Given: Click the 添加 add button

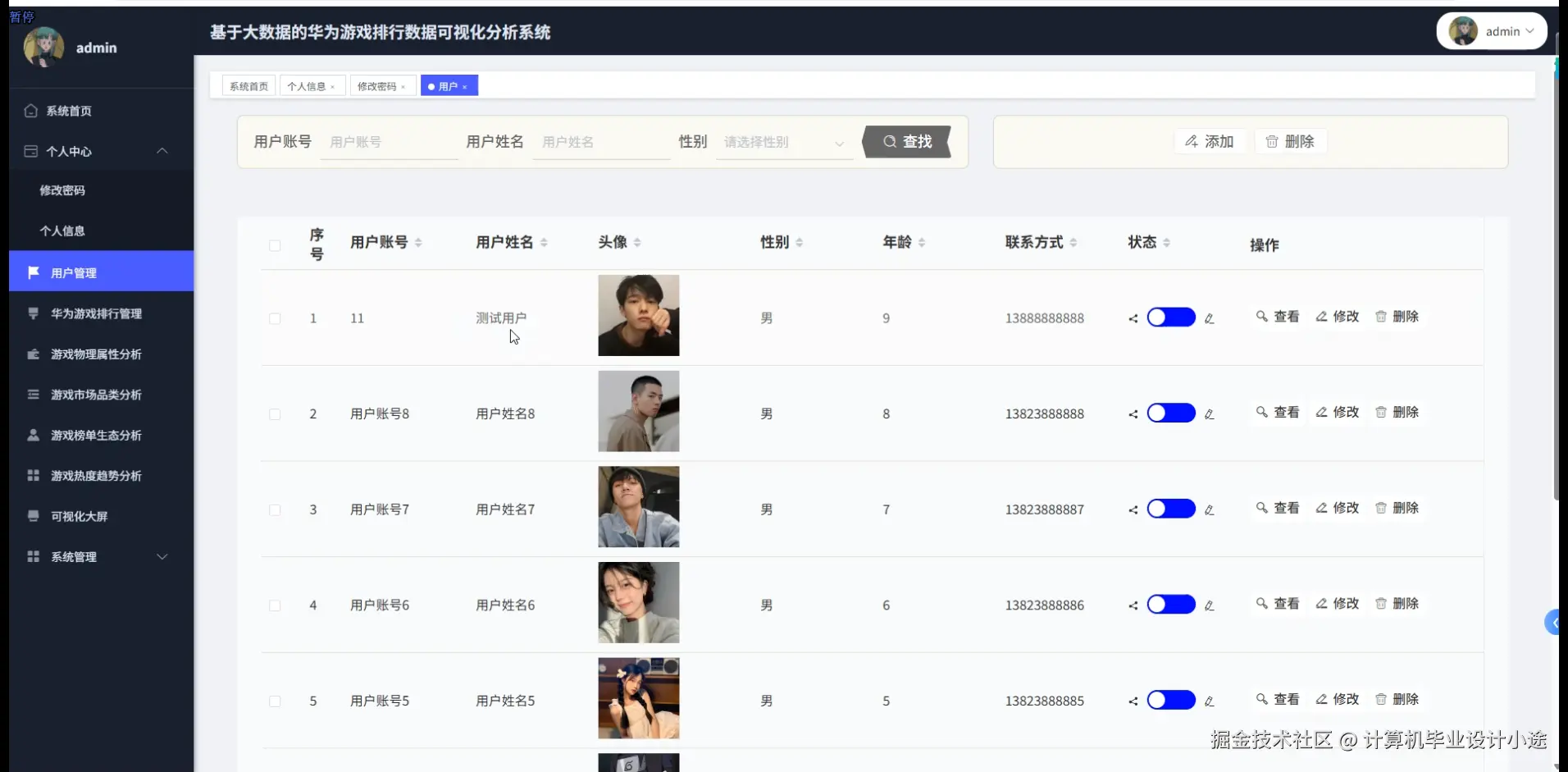Looking at the screenshot, I should click(1210, 141).
